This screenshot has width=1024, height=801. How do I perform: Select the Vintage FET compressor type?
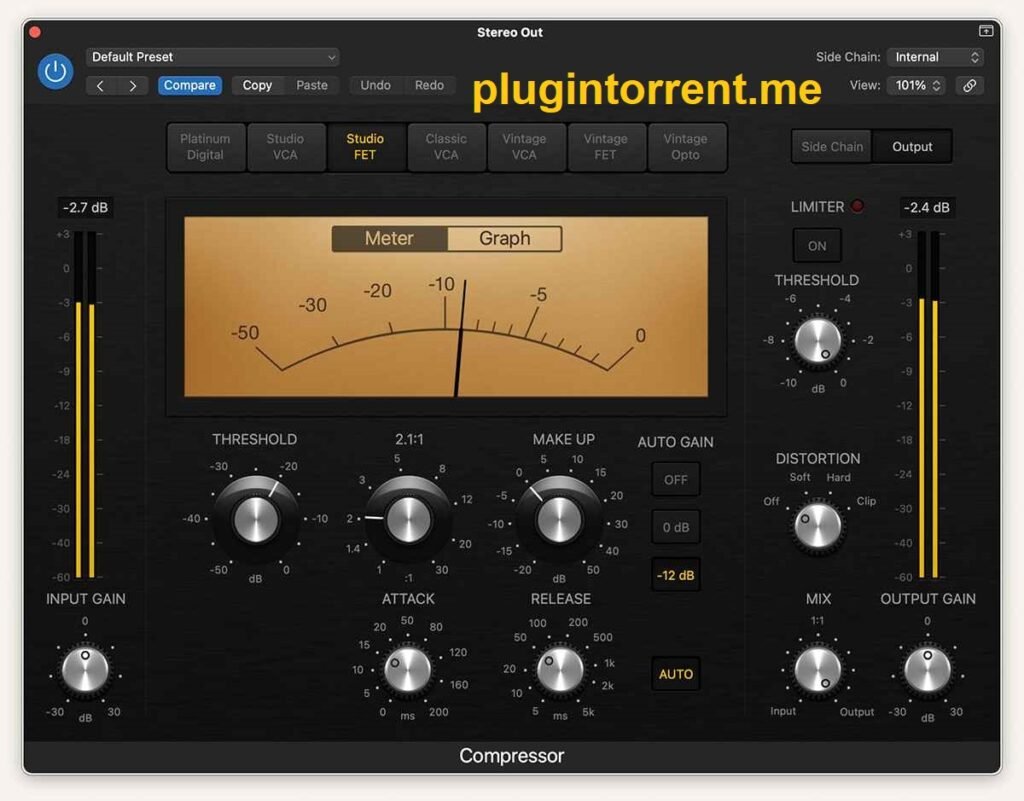[605, 147]
